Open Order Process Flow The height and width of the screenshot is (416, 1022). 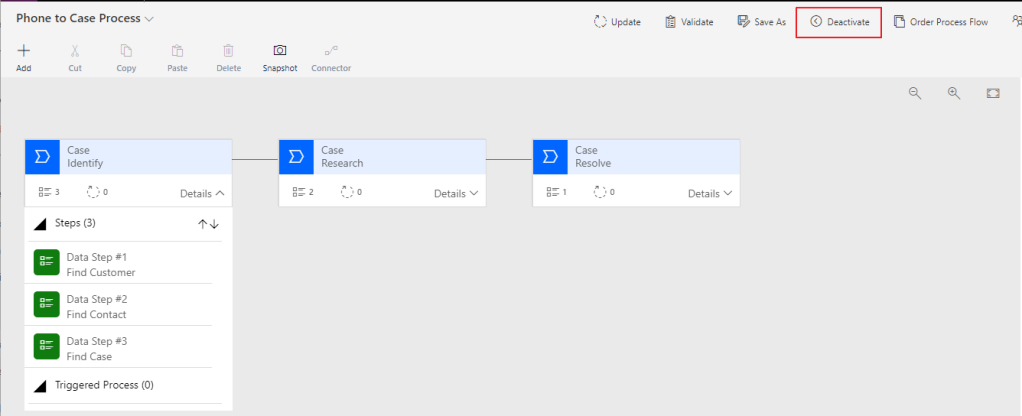[940, 22]
